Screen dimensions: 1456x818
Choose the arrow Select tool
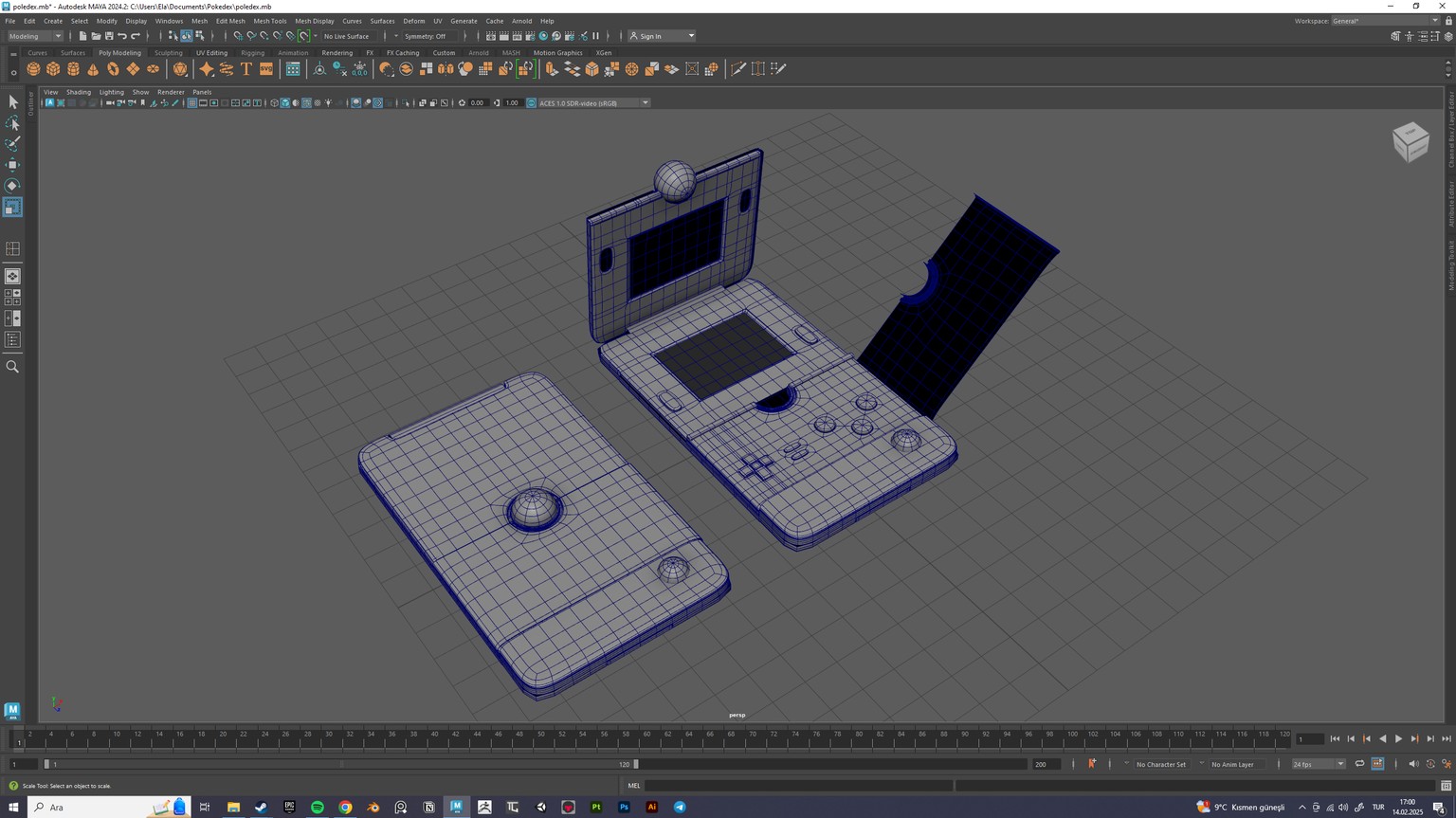(x=12, y=101)
